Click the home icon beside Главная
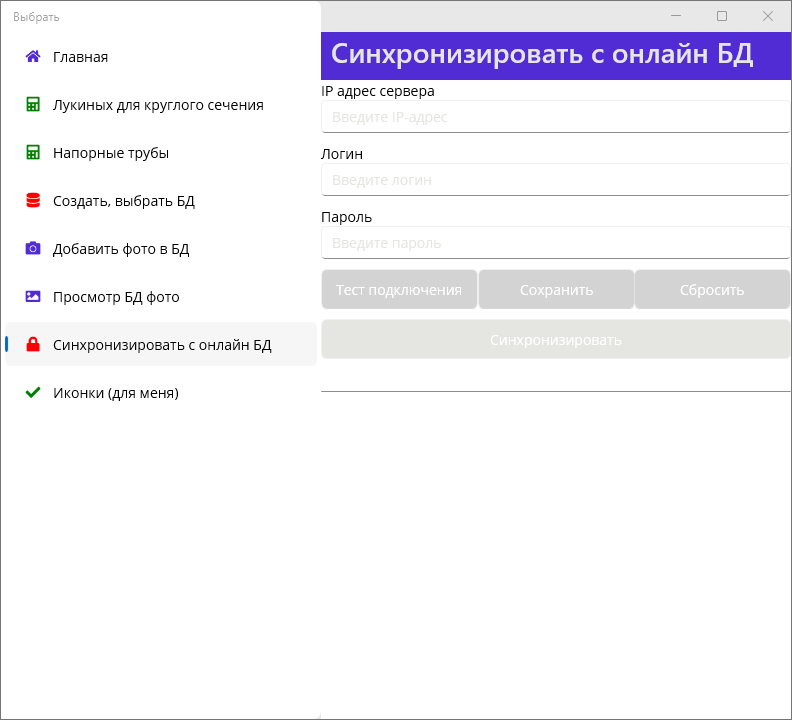 pos(33,57)
